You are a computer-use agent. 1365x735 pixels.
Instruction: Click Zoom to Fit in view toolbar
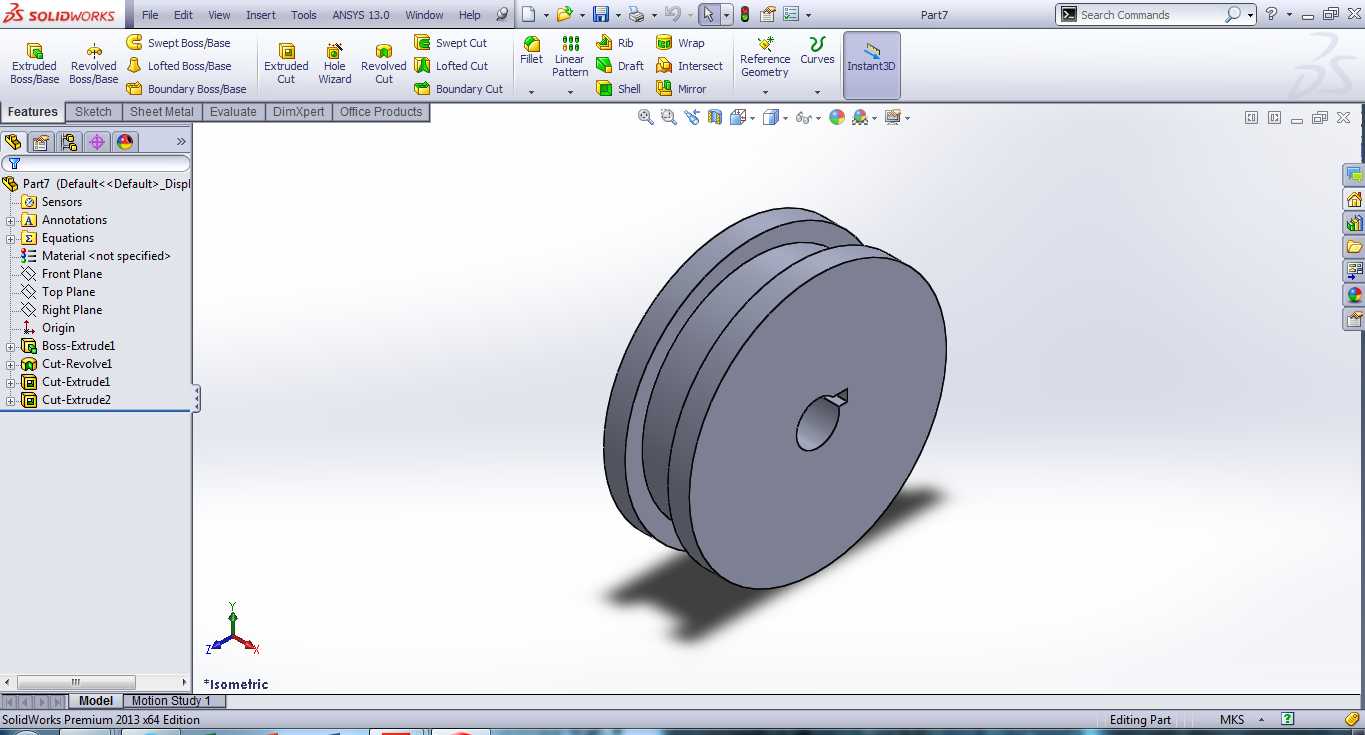point(646,117)
